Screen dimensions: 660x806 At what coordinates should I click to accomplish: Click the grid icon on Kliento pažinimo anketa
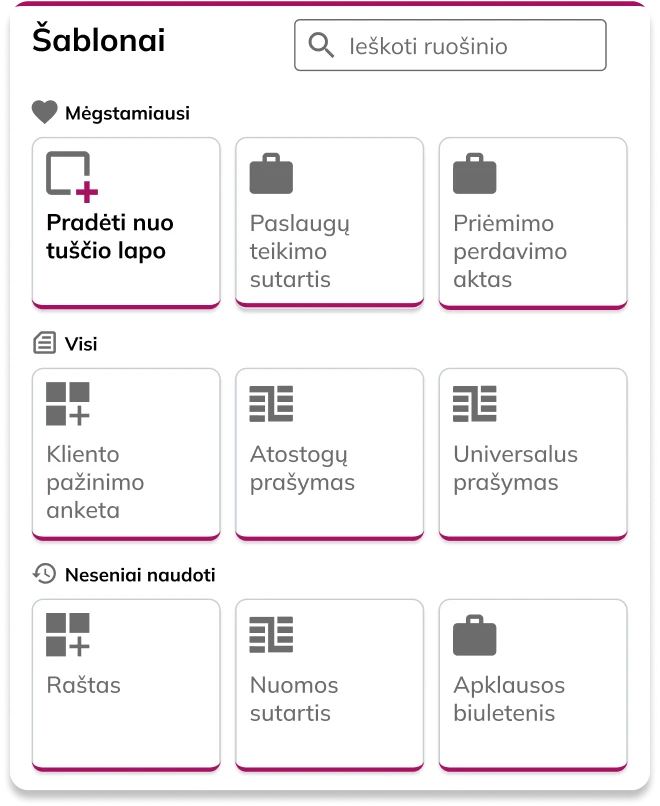point(66,404)
